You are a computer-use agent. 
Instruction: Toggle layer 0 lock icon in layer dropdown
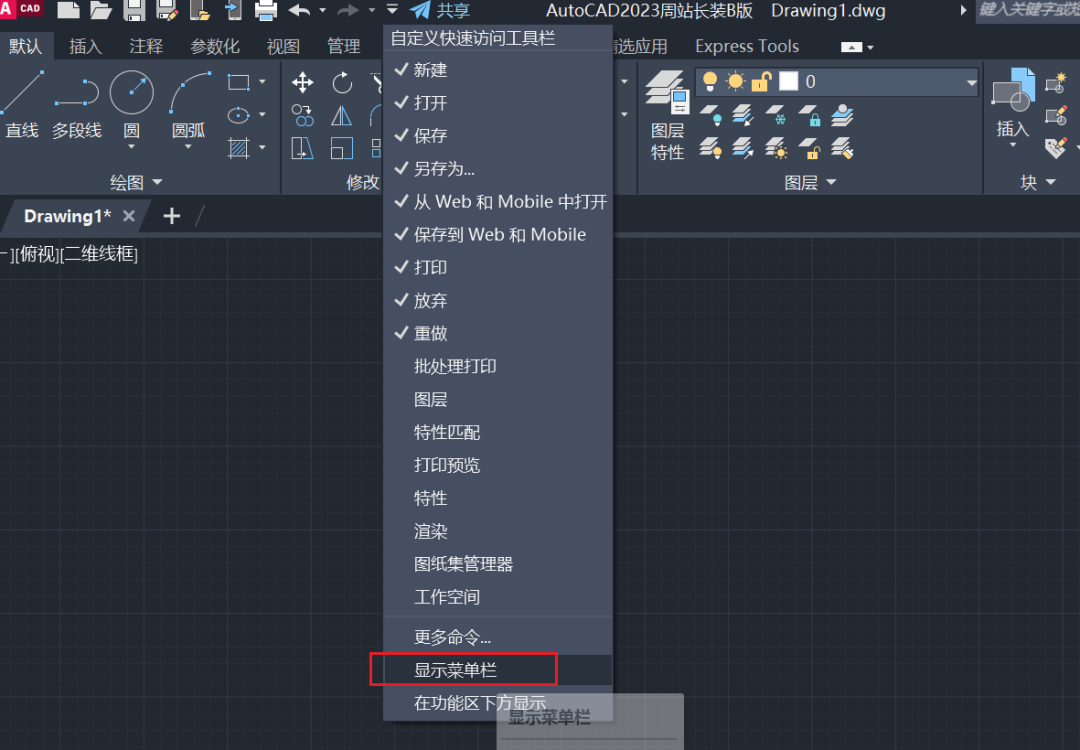point(760,82)
